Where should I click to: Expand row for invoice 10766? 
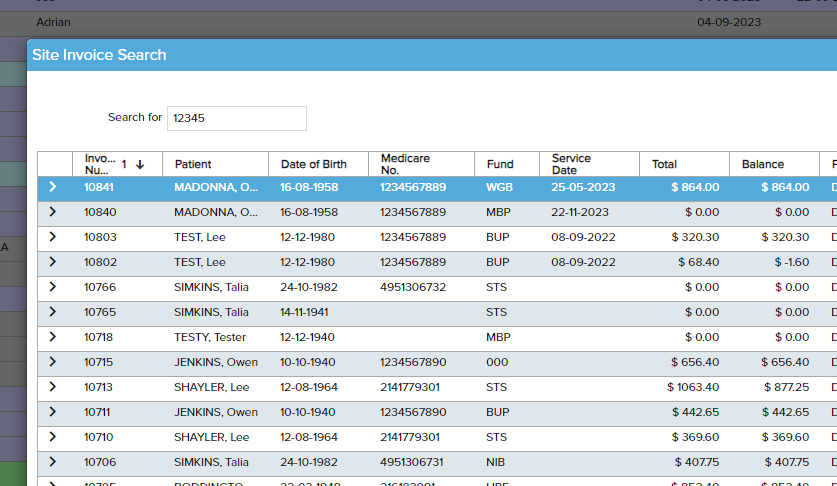[x=52, y=287]
